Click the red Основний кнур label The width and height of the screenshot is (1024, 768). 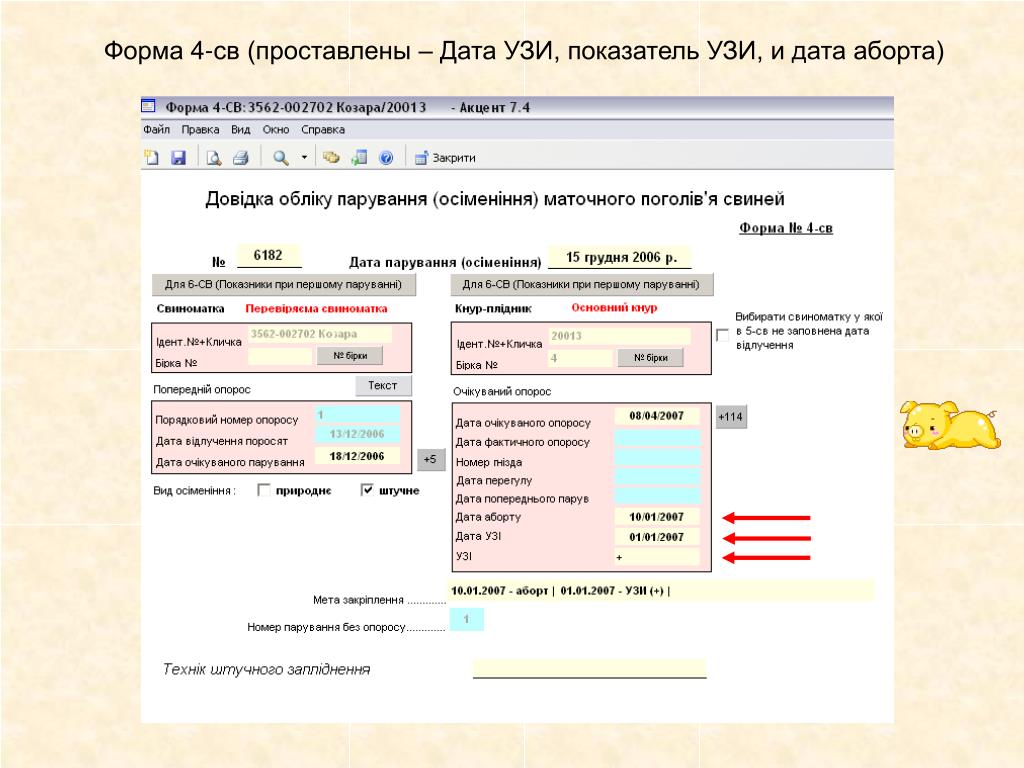[x=615, y=308]
